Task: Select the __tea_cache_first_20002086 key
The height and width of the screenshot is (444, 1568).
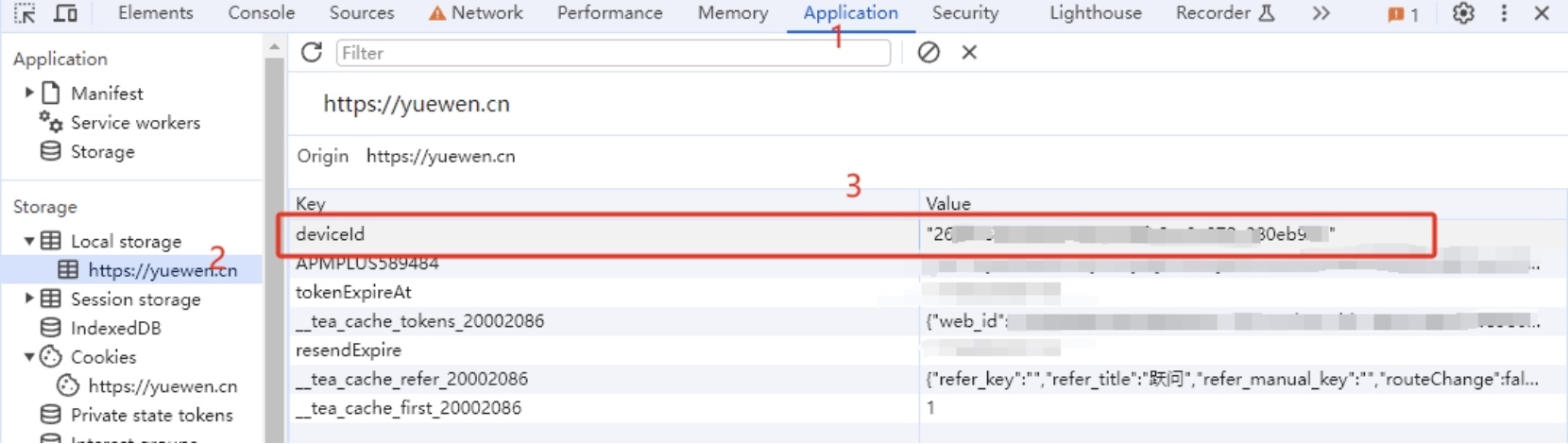Action: pos(604,408)
